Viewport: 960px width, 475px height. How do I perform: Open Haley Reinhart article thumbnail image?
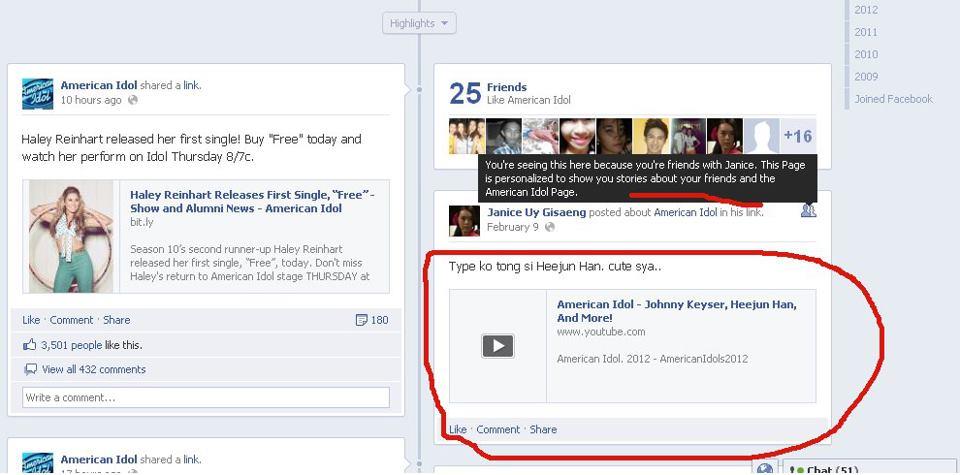point(71,236)
